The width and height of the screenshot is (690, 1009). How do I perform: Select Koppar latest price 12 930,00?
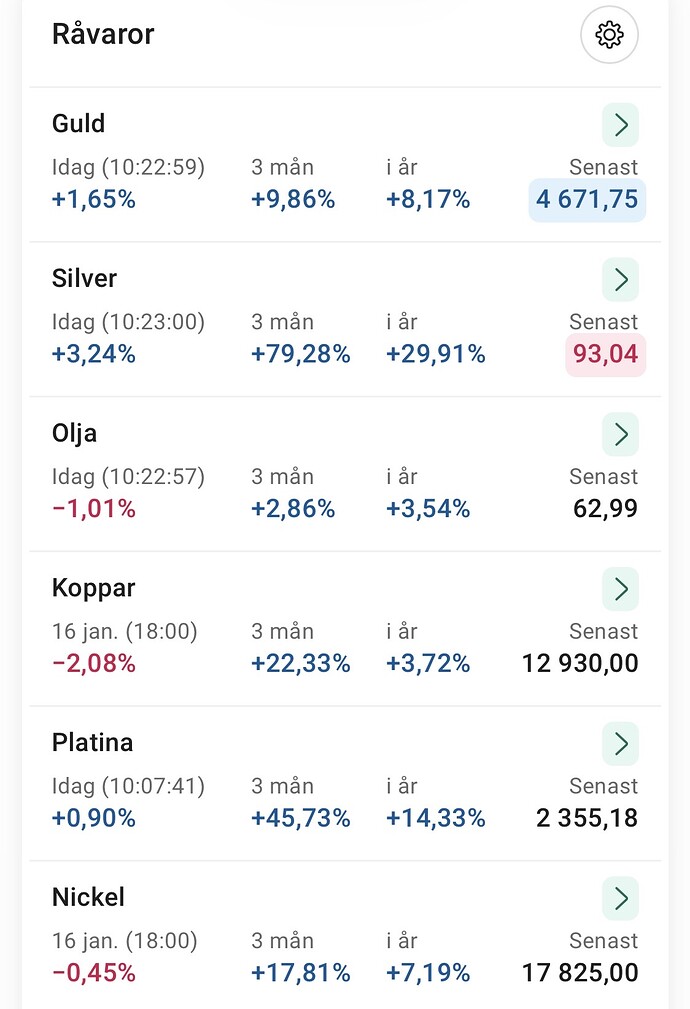pos(580,663)
